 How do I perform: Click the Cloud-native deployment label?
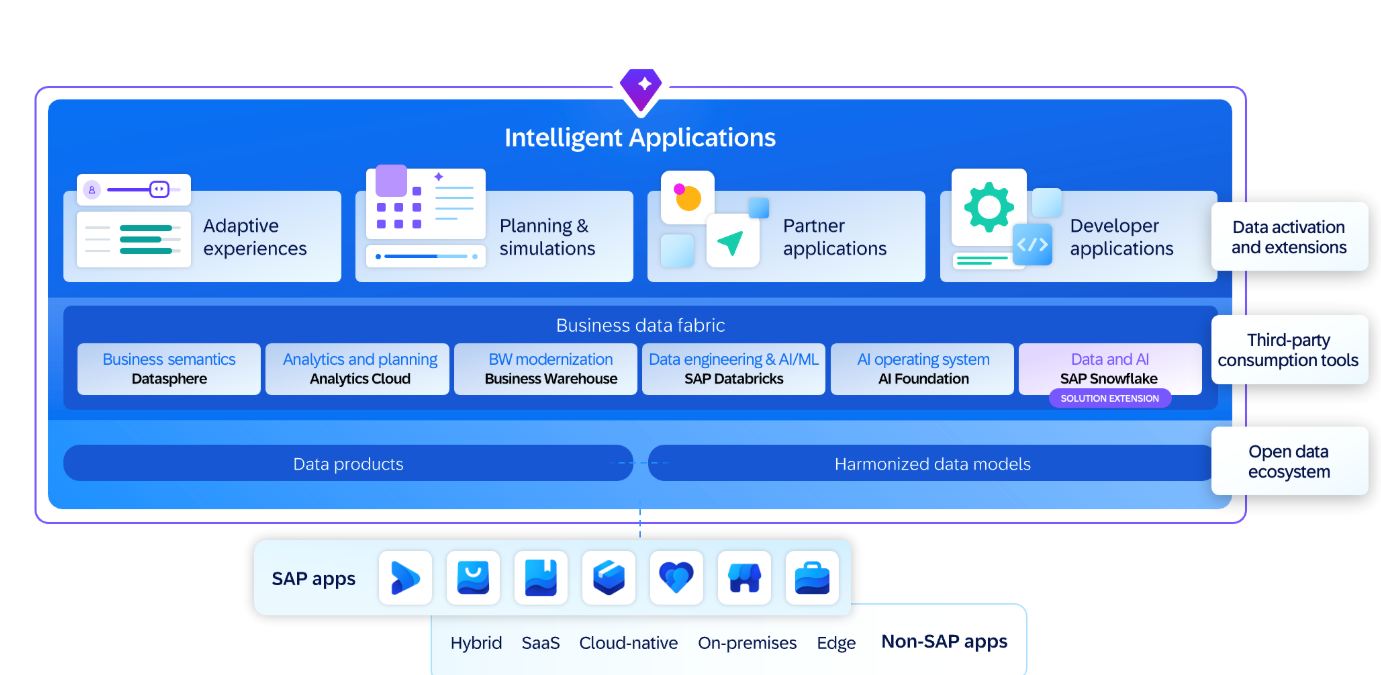click(x=629, y=643)
